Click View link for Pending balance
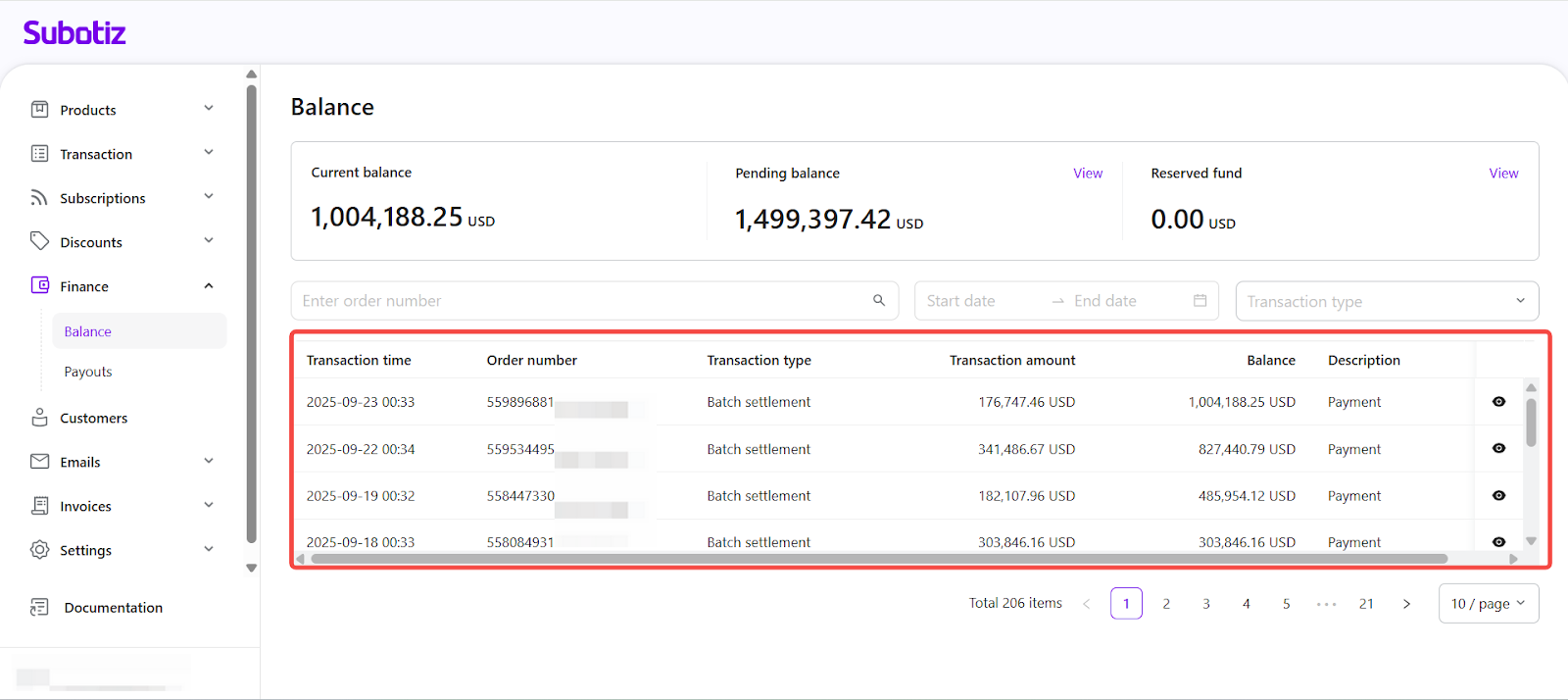 (x=1087, y=174)
